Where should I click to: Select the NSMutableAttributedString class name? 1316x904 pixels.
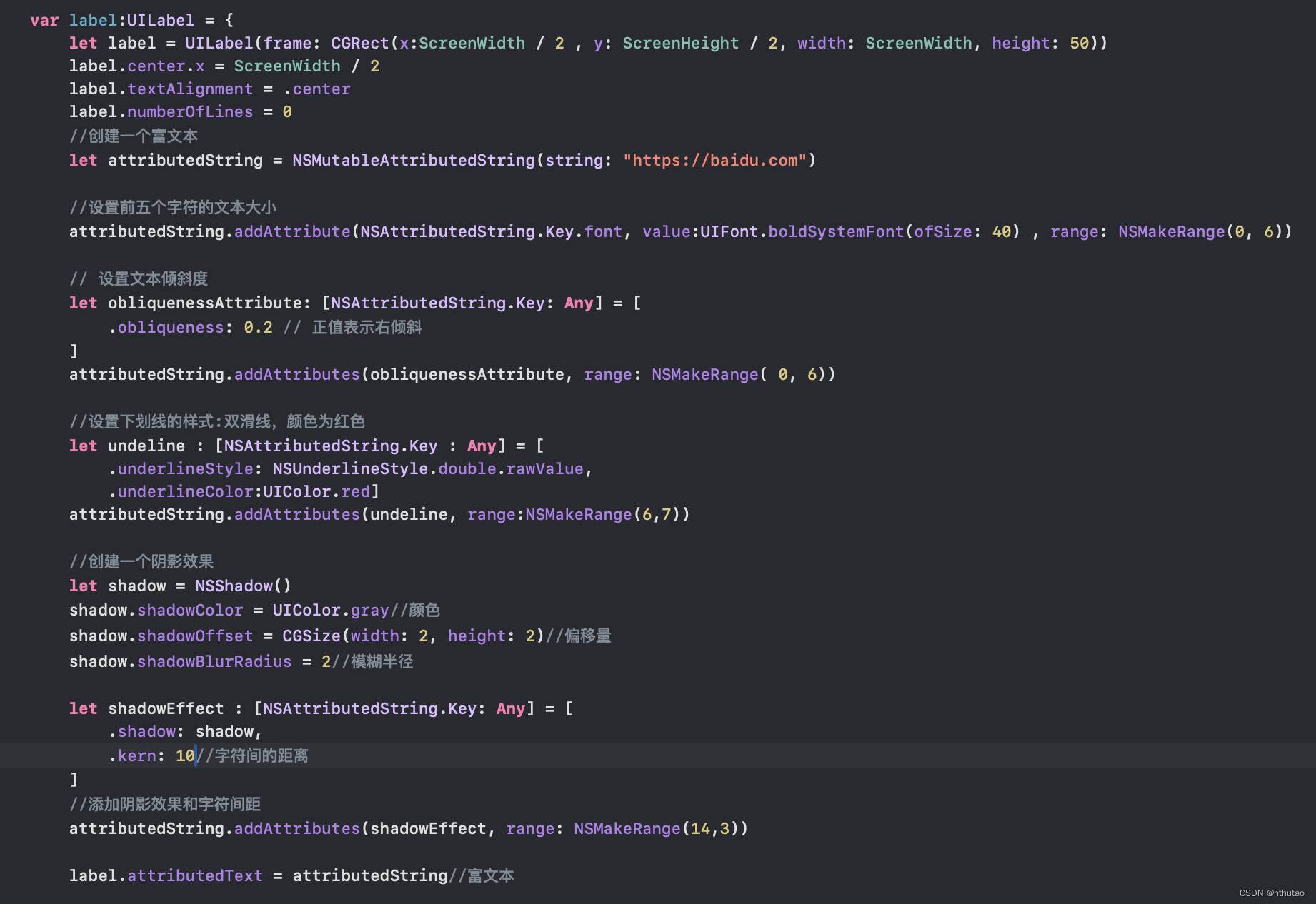coord(414,160)
